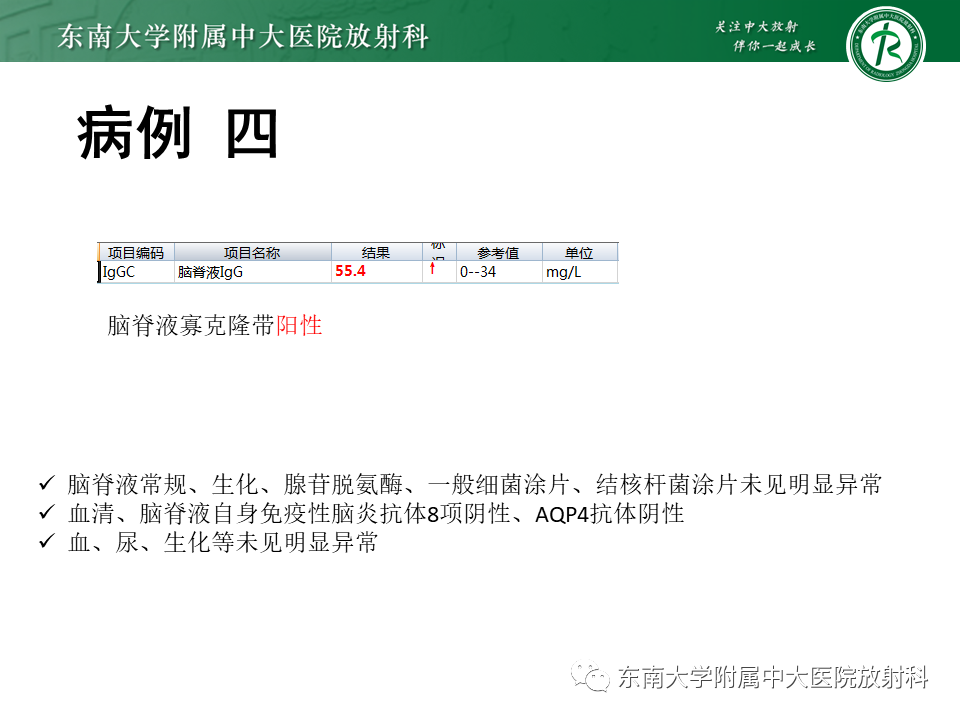Select the 结果 column header
This screenshot has height=720, width=960.
pyautogui.click(x=376, y=252)
